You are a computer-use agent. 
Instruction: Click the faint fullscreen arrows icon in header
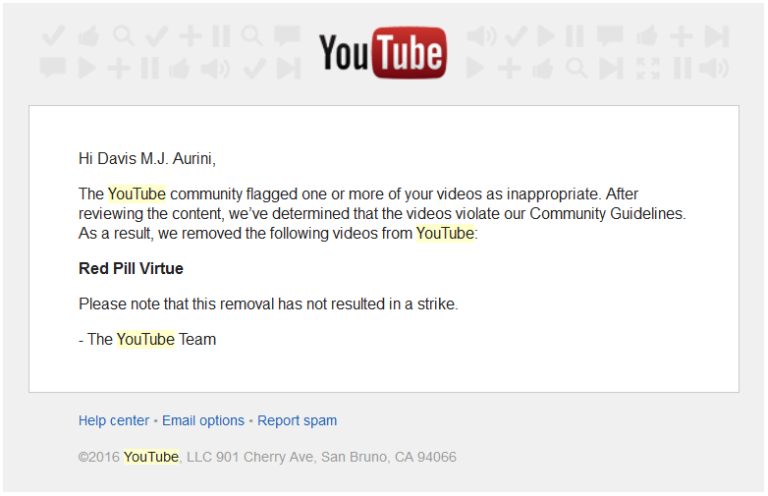648,68
